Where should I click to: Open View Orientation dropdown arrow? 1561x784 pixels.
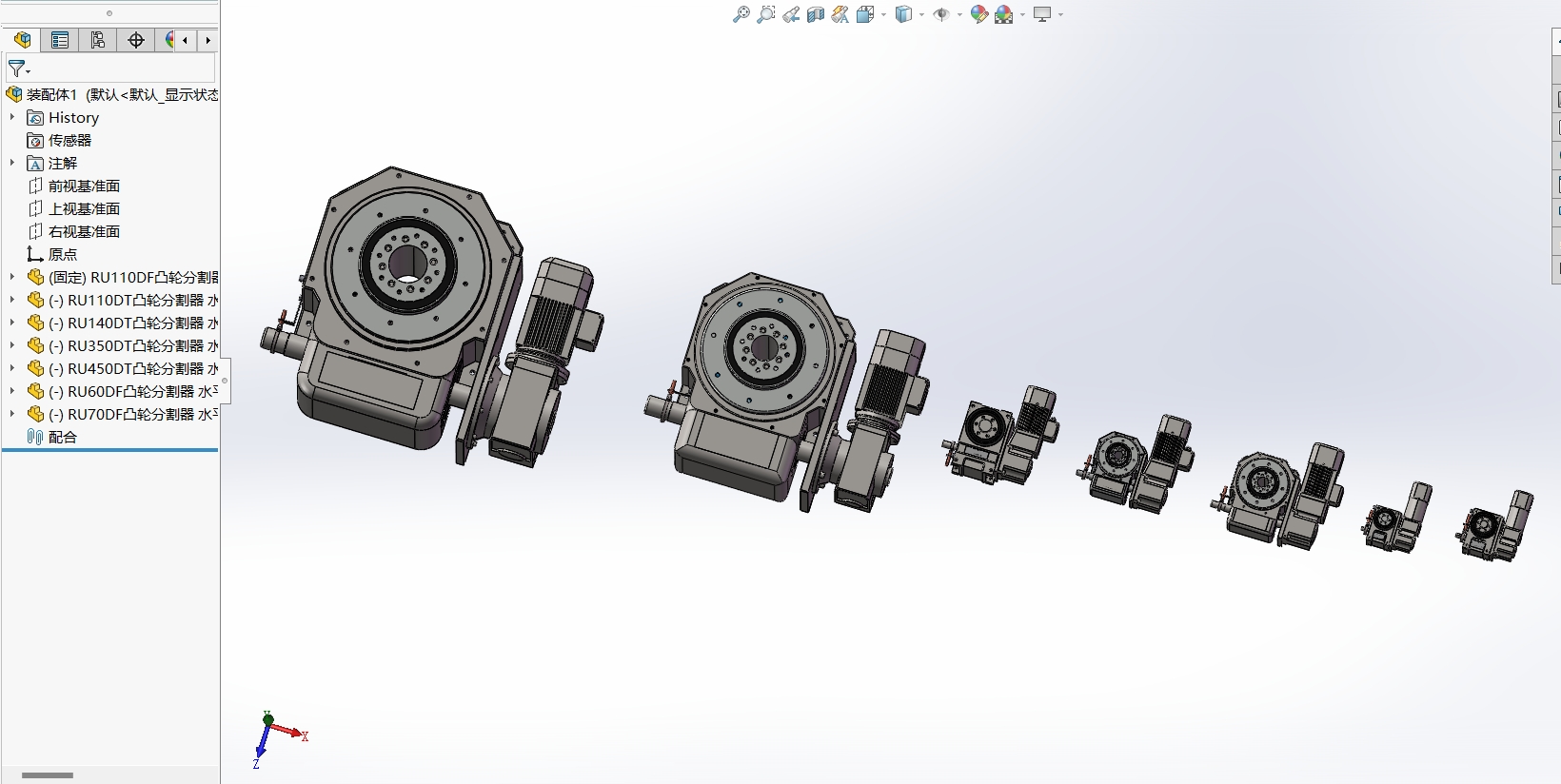pyautogui.click(x=884, y=15)
